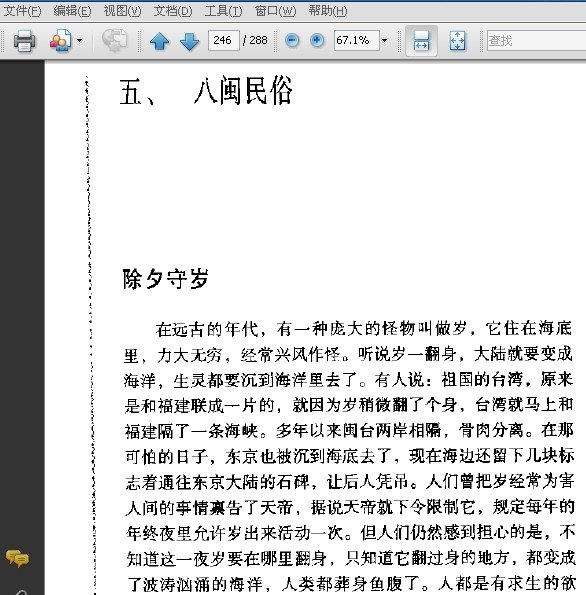Screen dimensions: 586x595
Task: Click the zoom in plus button
Action: (x=317, y=40)
